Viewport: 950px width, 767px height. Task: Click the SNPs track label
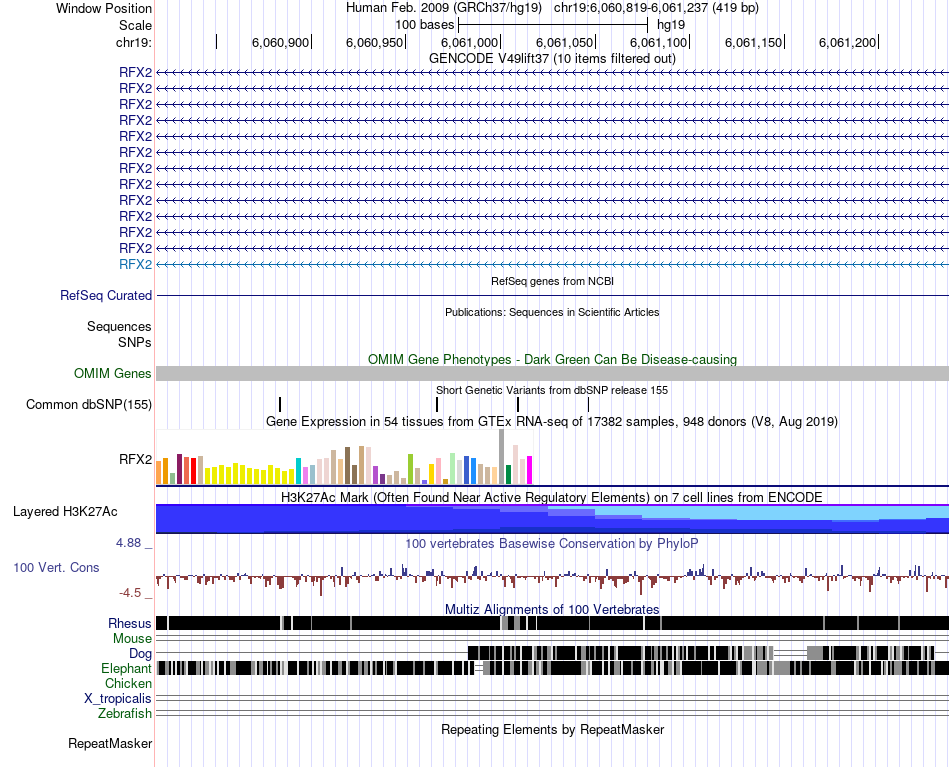[135, 342]
